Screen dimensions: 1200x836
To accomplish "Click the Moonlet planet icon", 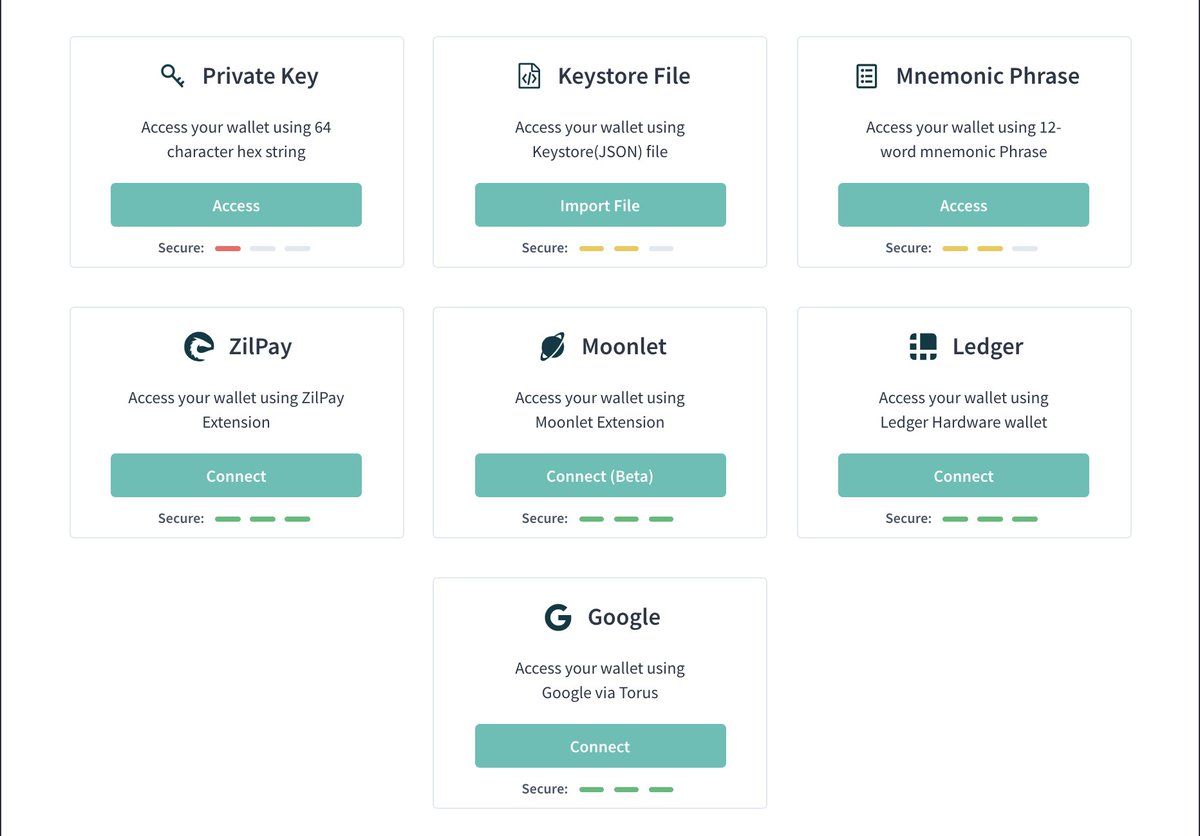I will tap(552, 347).
